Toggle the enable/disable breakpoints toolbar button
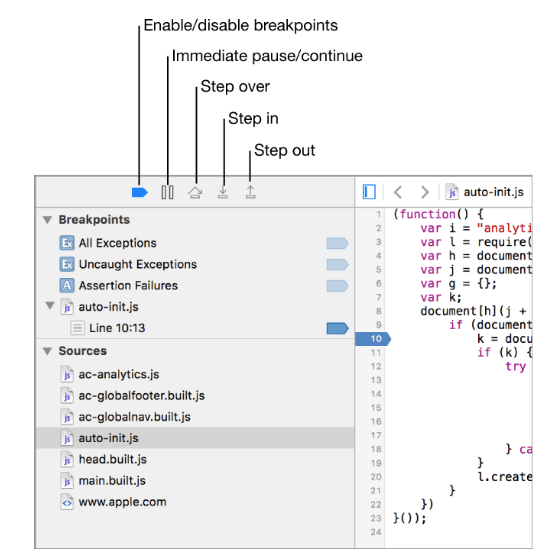This screenshot has height=559, width=556. pyautogui.click(x=139, y=193)
